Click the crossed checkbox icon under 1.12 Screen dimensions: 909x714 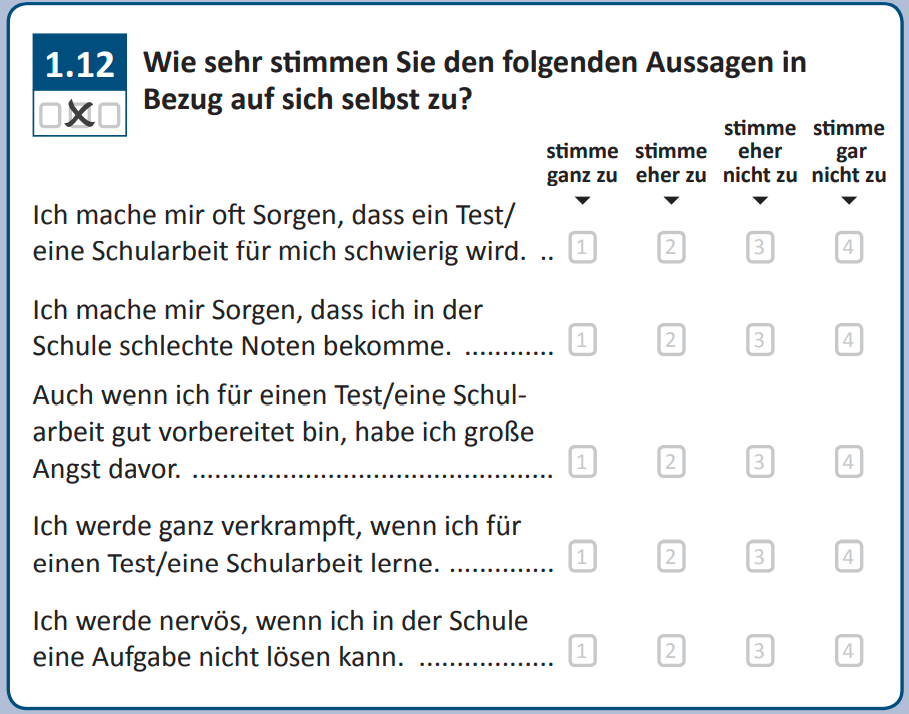click(x=80, y=115)
